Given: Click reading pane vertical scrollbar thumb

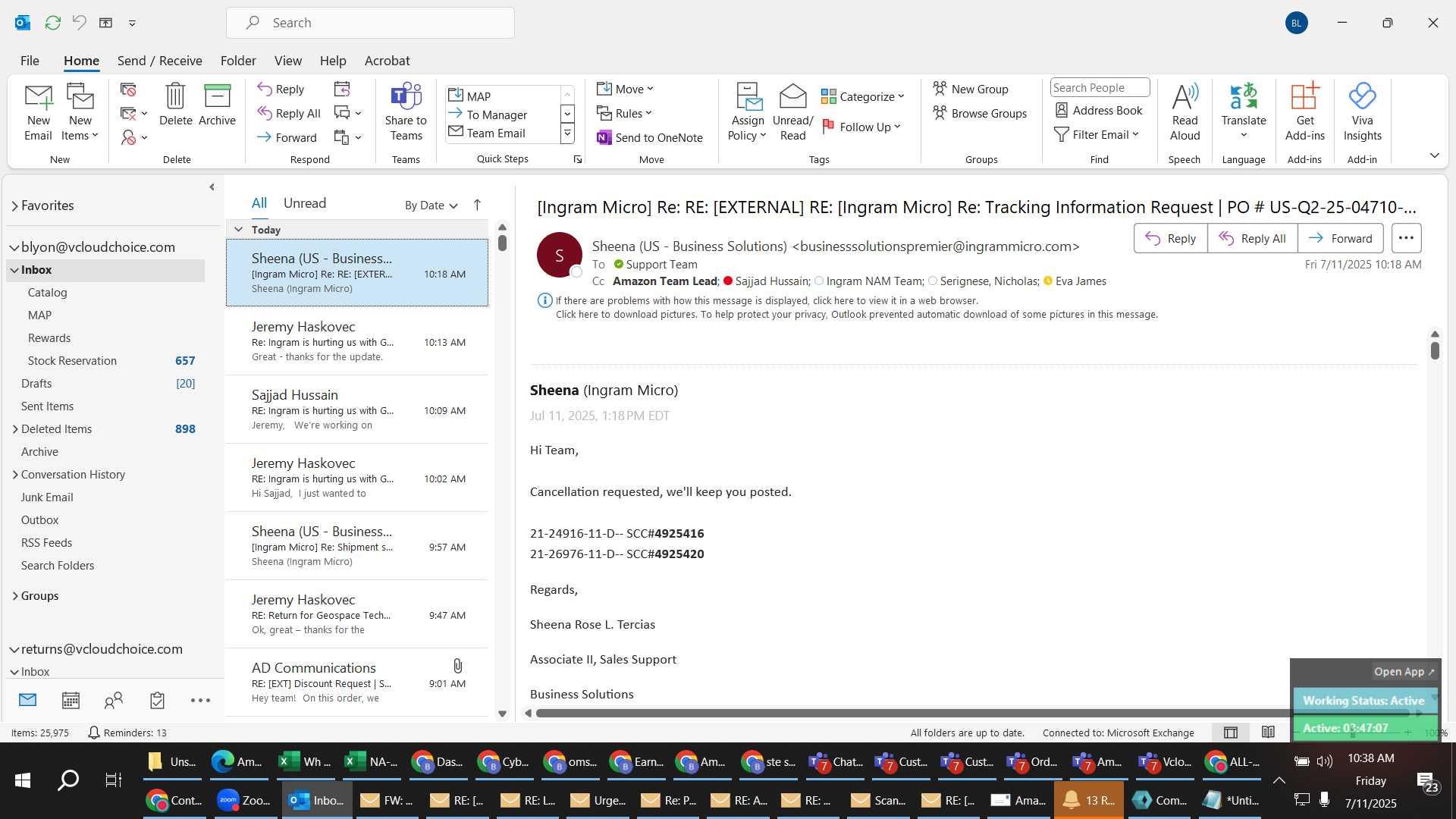Looking at the screenshot, I should click(x=1435, y=350).
